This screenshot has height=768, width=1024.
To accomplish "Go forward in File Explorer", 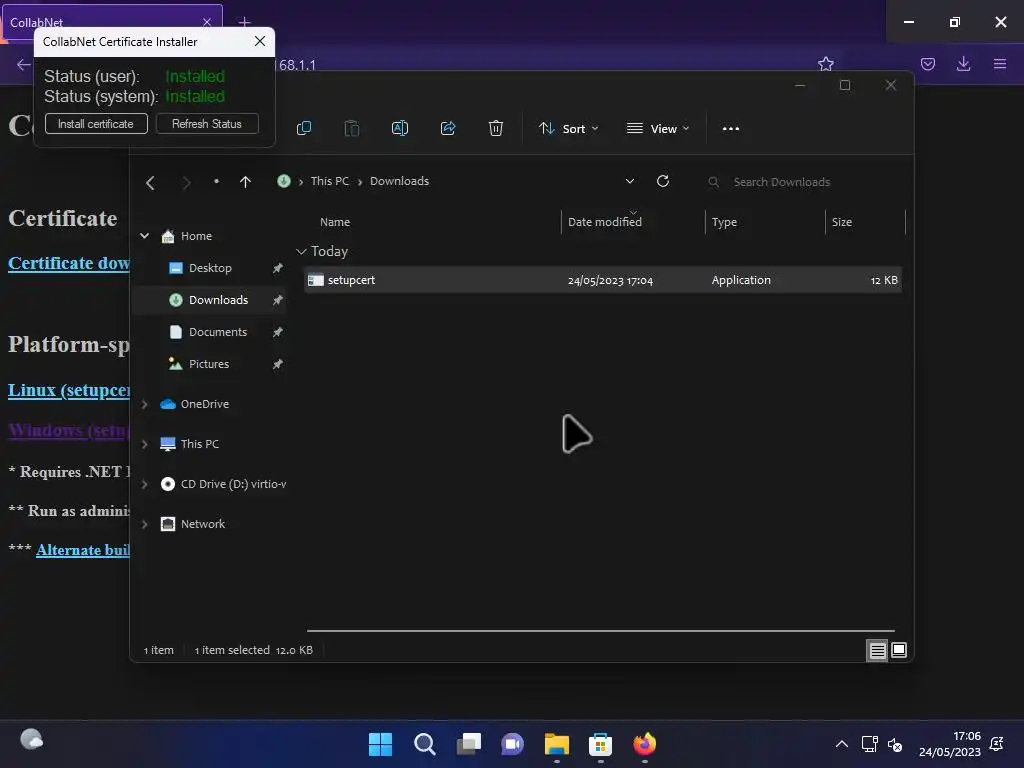I will coord(186,183).
